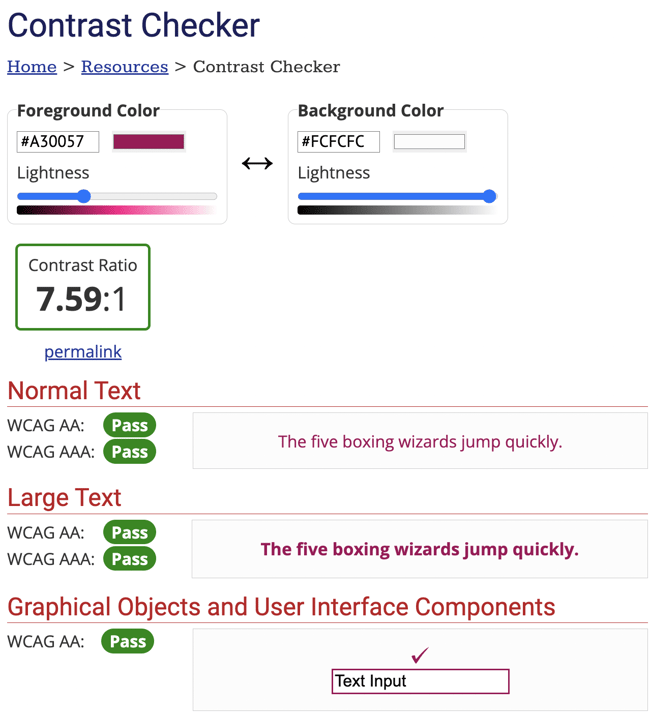
Task: Click the Foreground hex input #A30057
Action: pos(58,142)
